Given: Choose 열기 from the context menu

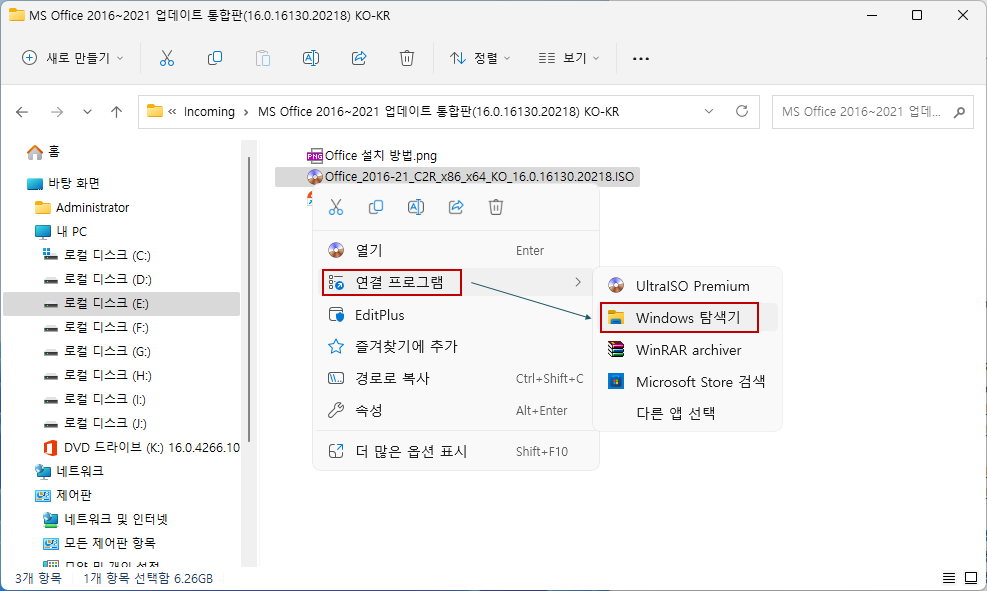Looking at the screenshot, I should click(380, 249).
